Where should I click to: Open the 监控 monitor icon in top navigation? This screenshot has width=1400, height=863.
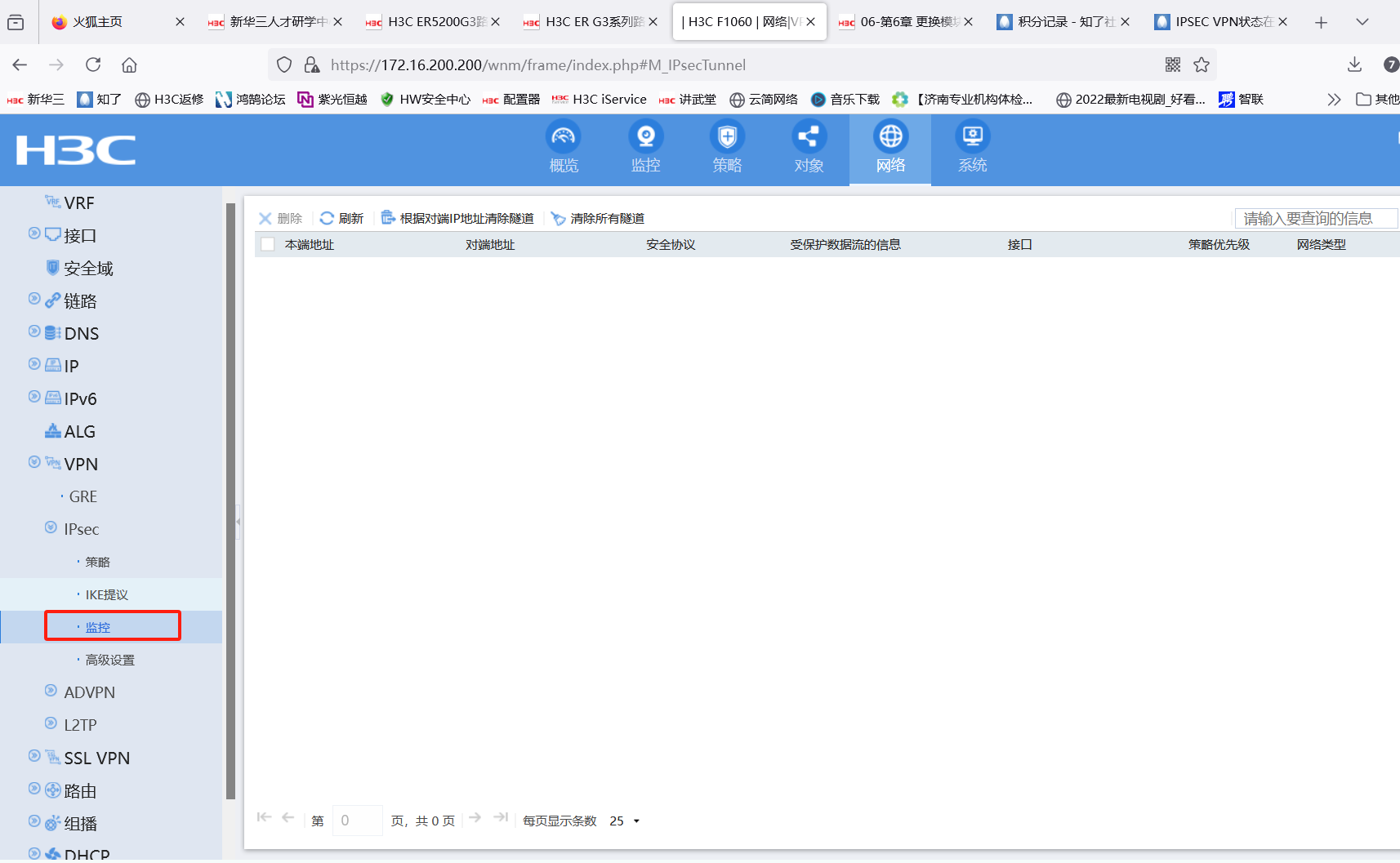645,136
